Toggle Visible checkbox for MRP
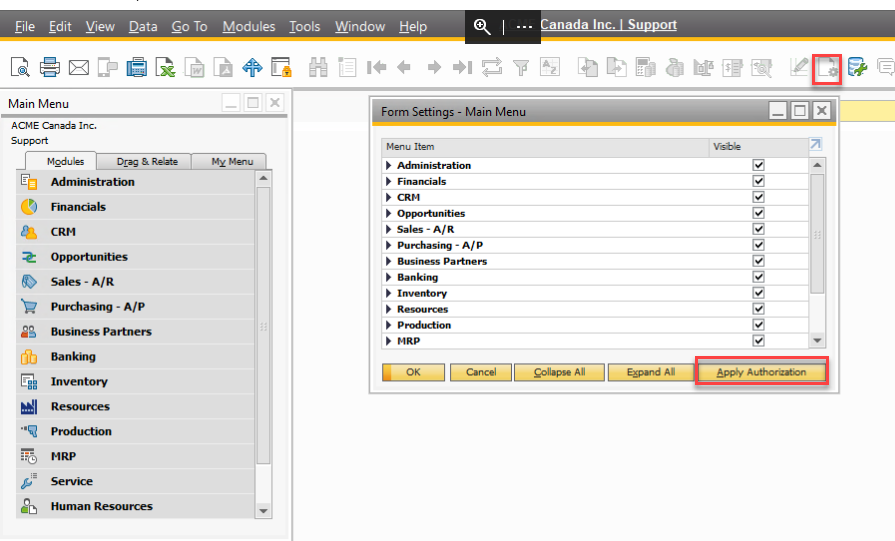The image size is (895, 541). coord(758,341)
